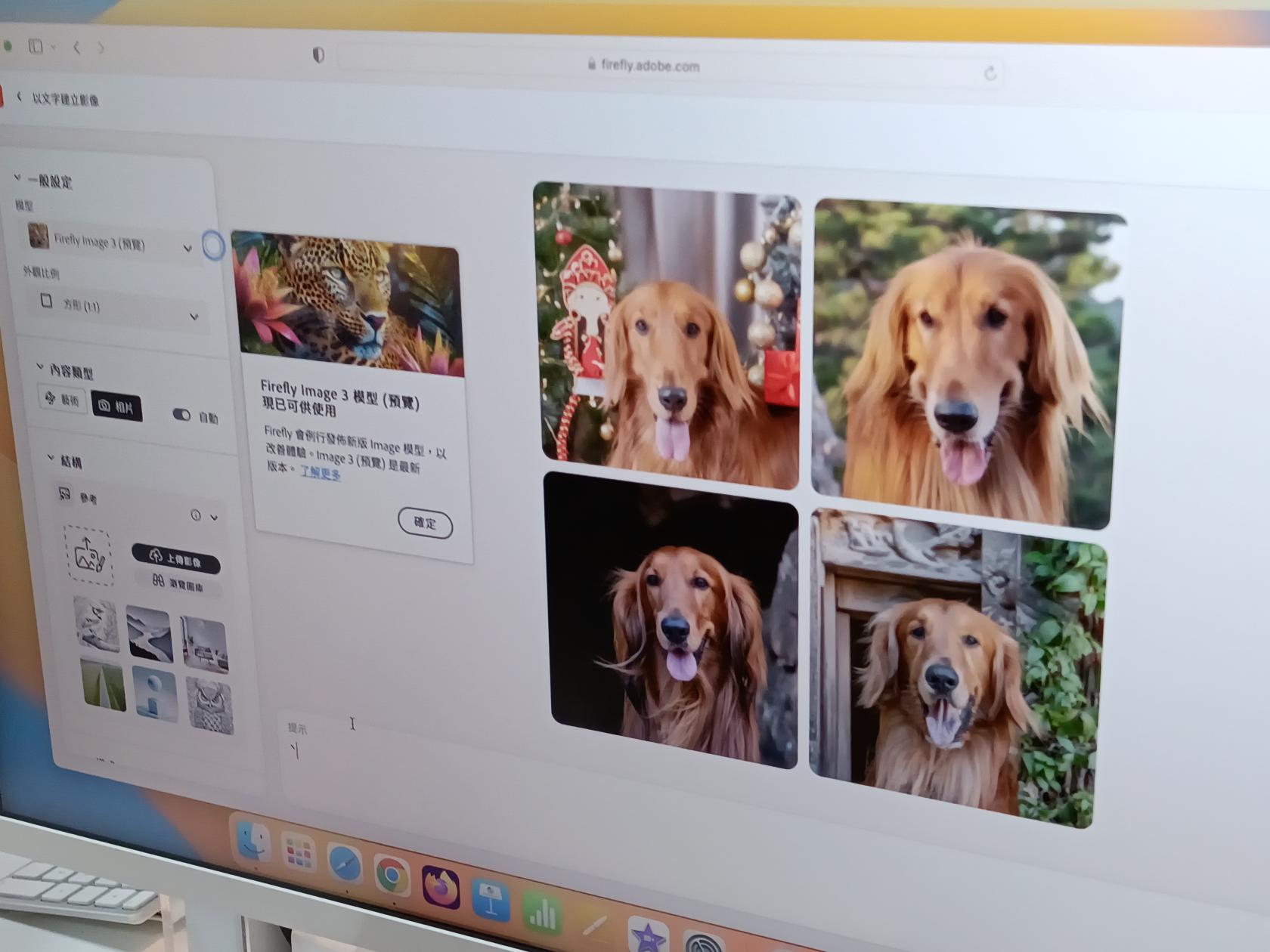Click the 參考 reference icon
This screenshot has width=1270, height=952.
coord(65,494)
